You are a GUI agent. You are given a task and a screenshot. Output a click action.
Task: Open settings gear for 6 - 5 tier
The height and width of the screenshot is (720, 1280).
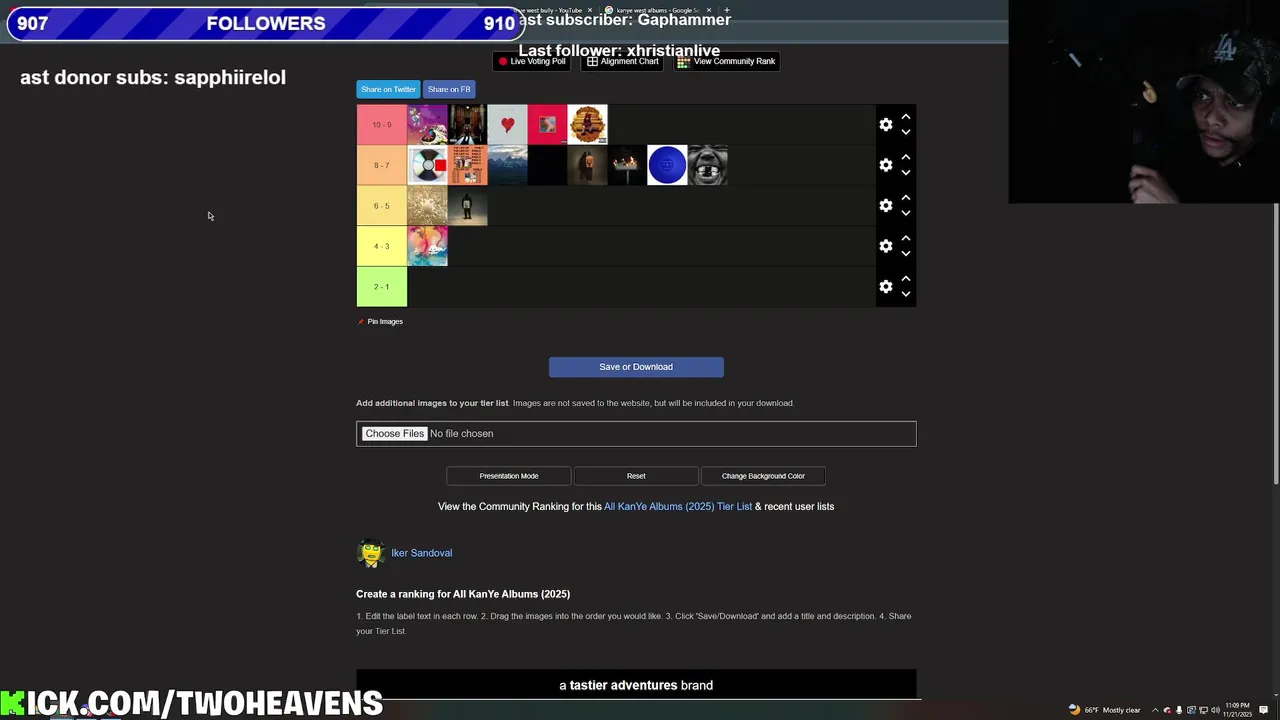tap(885, 206)
